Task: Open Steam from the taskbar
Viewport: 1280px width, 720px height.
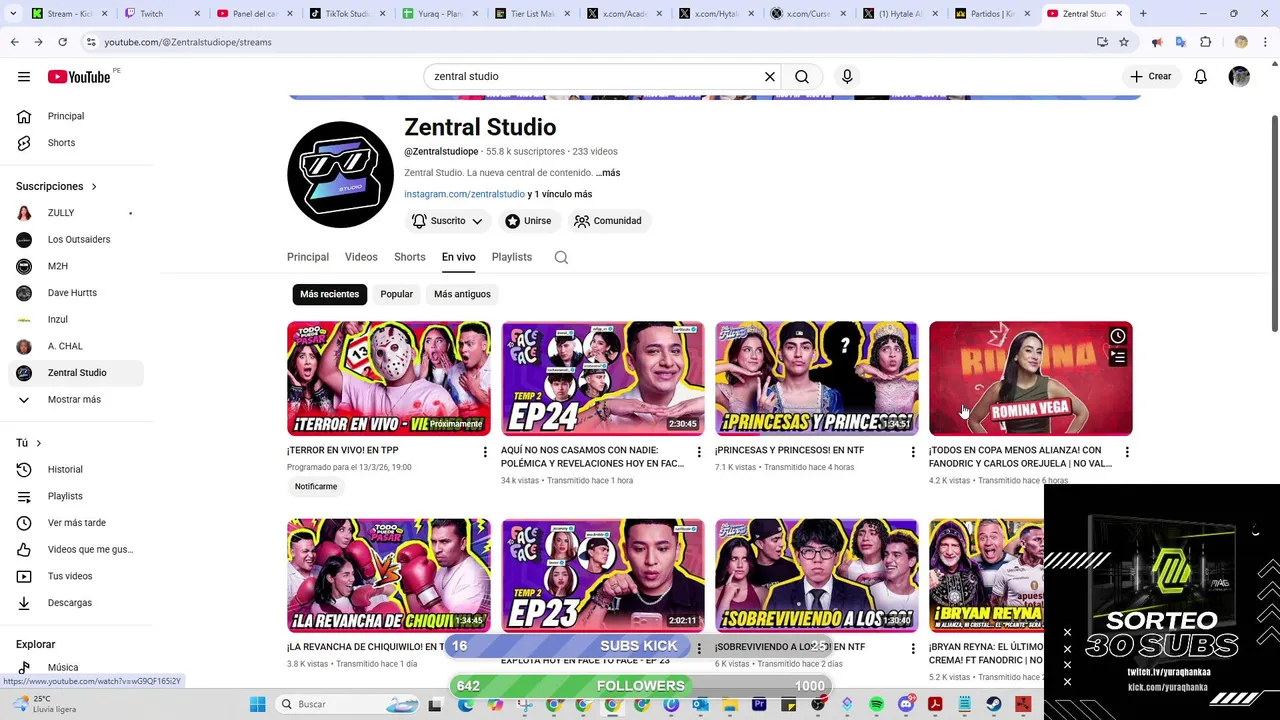Action: point(994,704)
